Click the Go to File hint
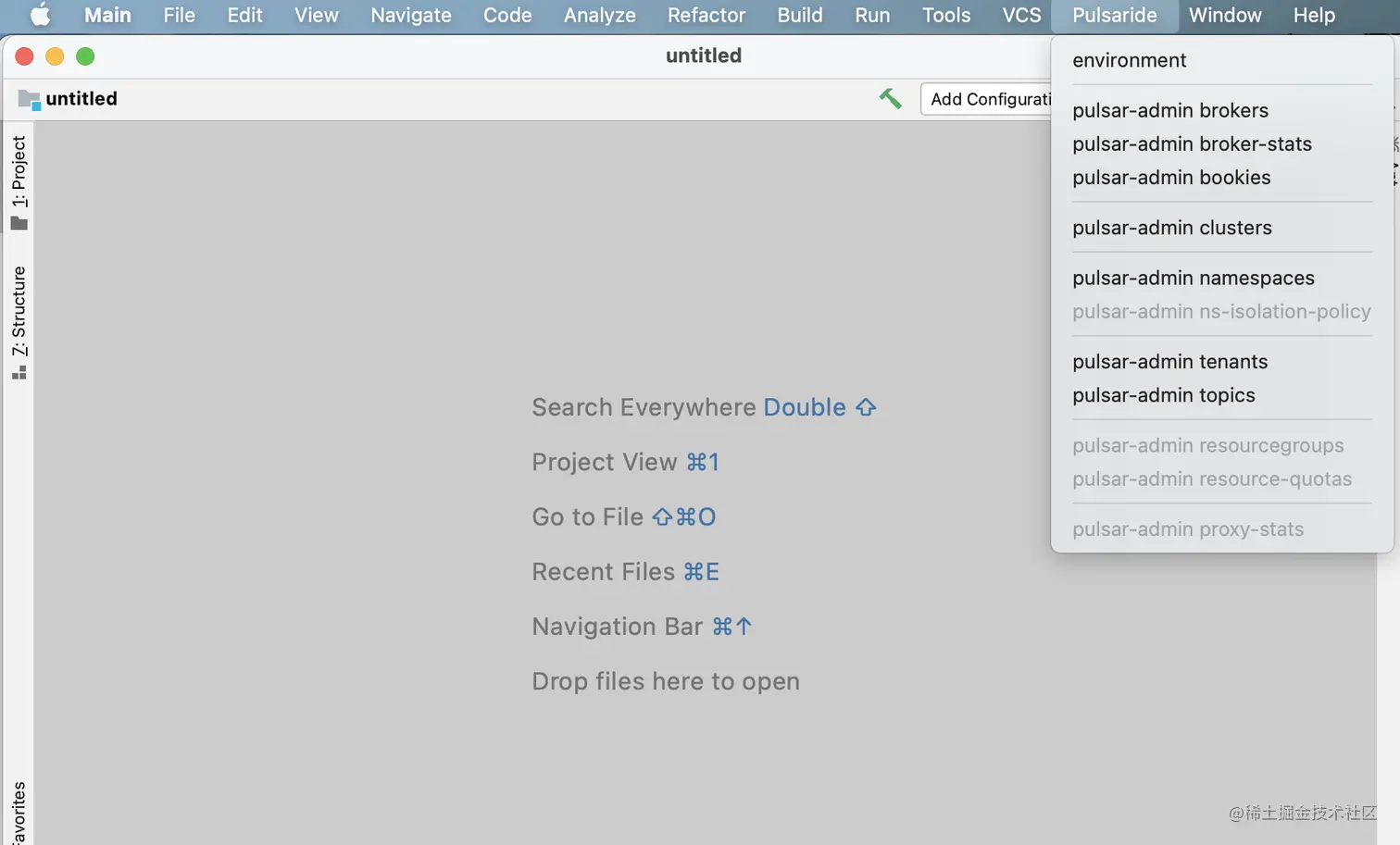The width and height of the screenshot is (1400, 845). point(623,516)
